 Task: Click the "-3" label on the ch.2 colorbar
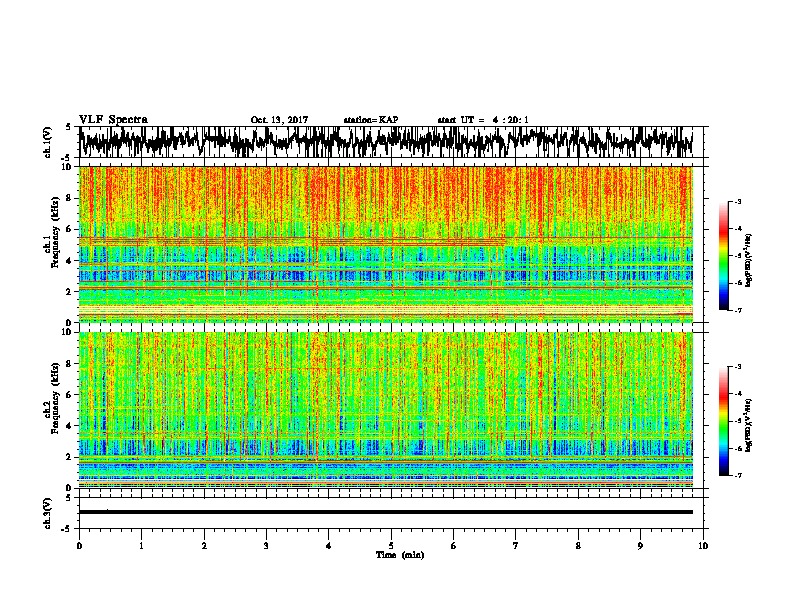click(738, 367)
